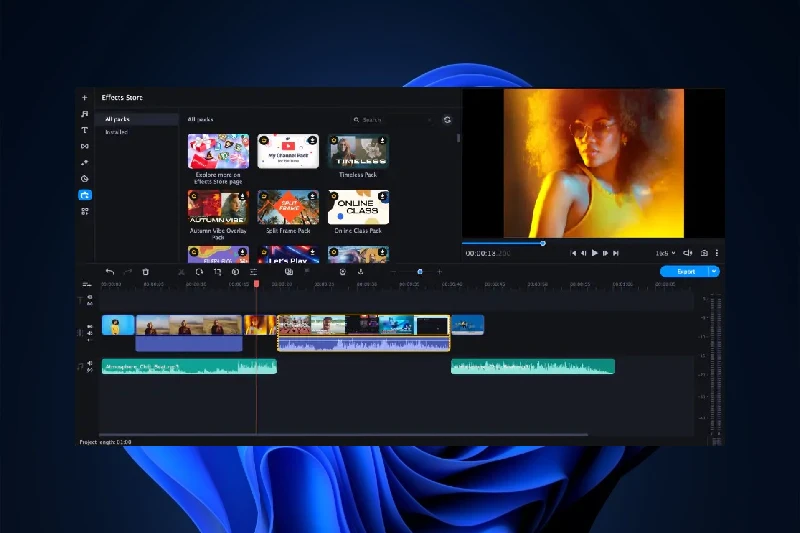Click the download icon on Online Class Pack

click(382, 197)
